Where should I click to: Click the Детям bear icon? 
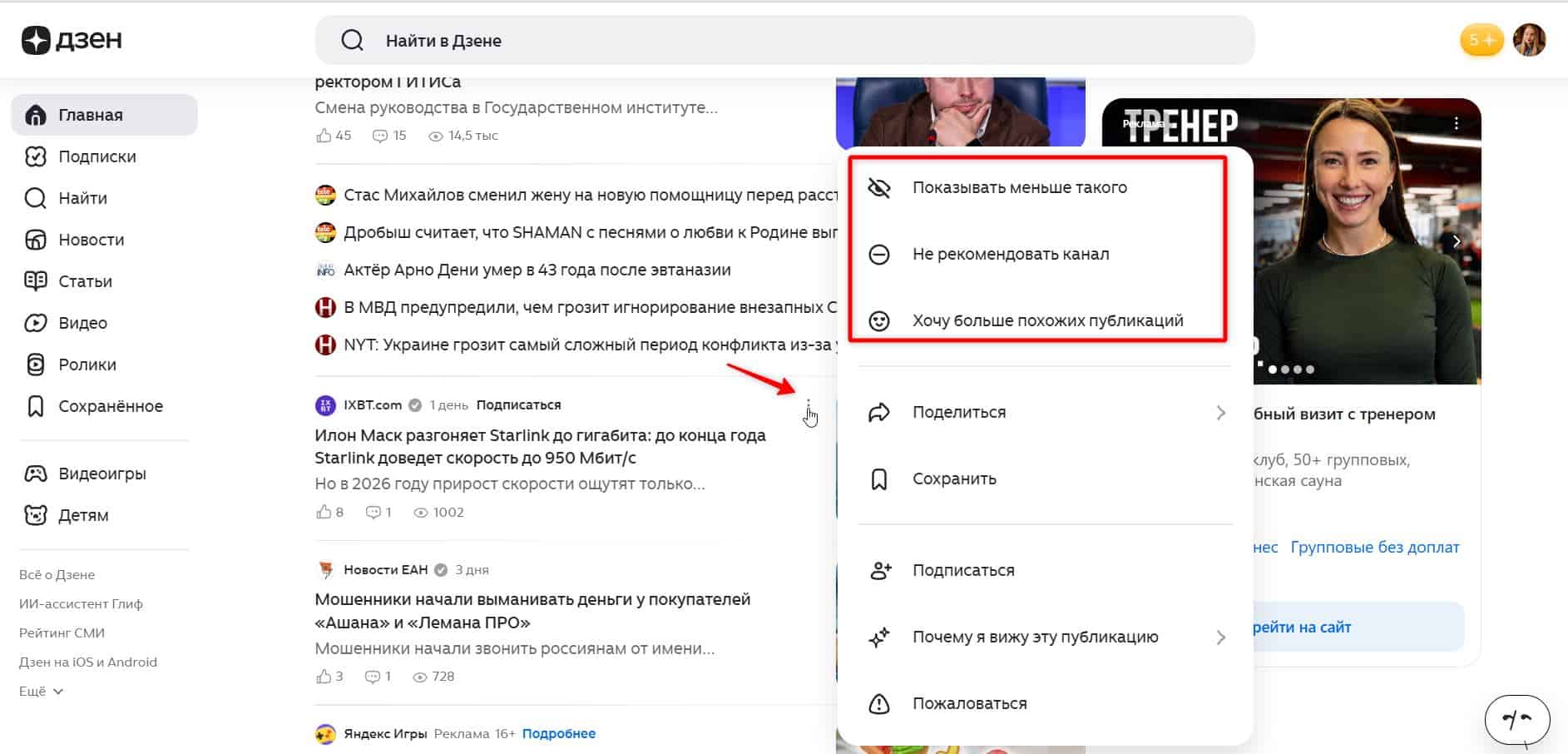[x=36, y=515]
